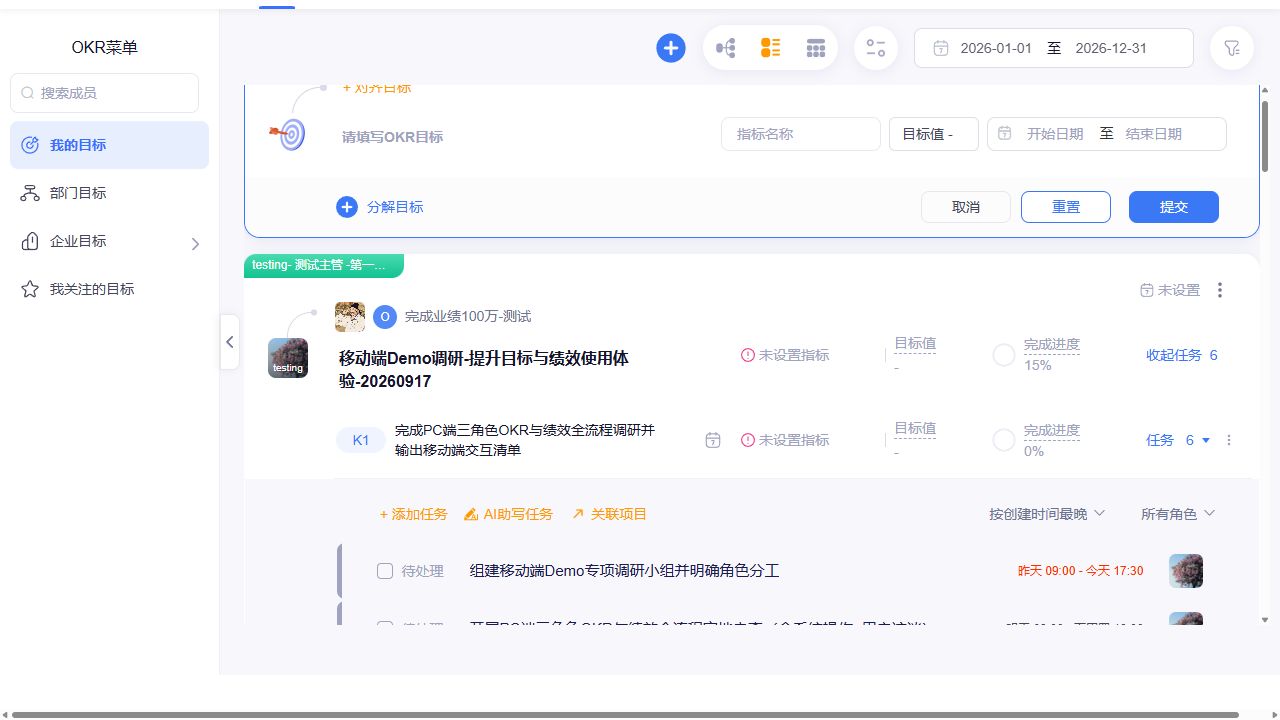Click the AI助写任务 pencil icon
The image size is (1280, 720).
pos(471,514)
